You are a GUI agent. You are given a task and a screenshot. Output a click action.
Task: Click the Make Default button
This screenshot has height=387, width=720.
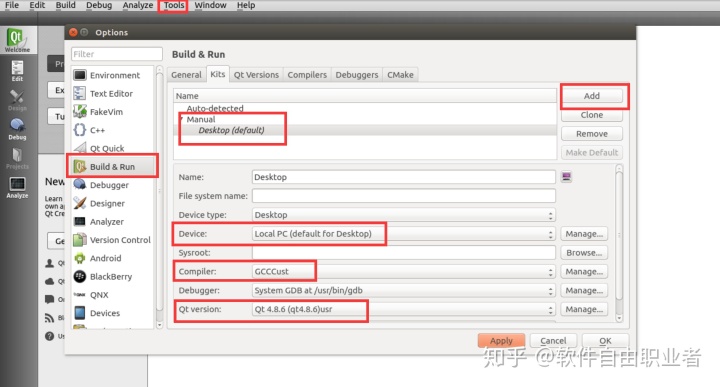592,152
